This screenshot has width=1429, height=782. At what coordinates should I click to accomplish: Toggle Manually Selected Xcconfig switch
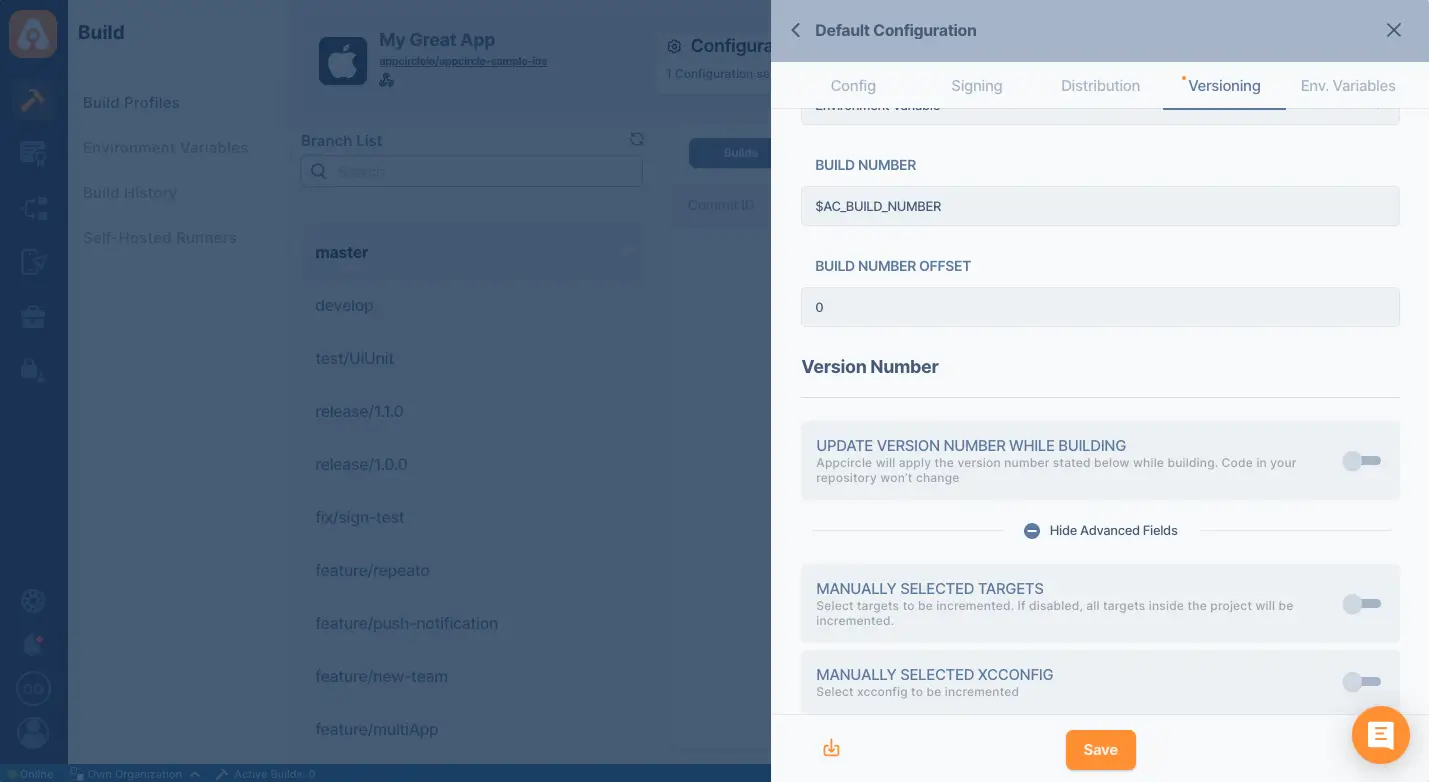click(1362, 682)
